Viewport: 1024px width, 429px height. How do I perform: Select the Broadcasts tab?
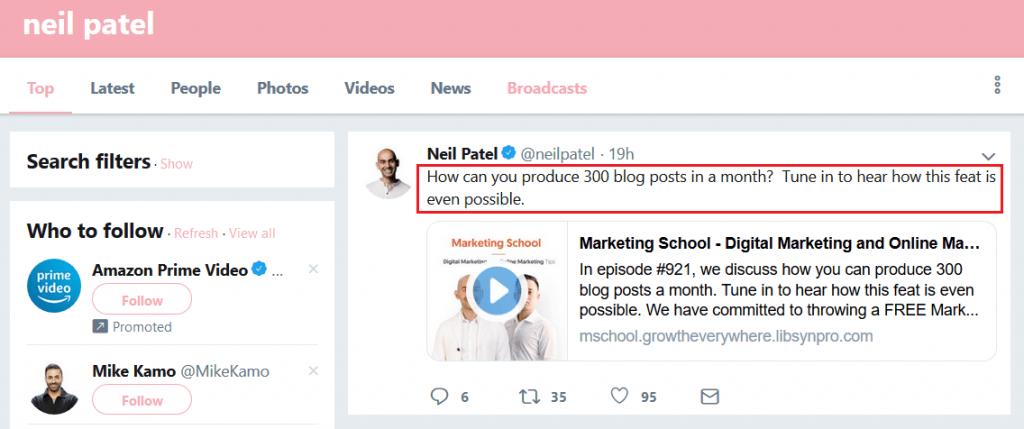547,88
